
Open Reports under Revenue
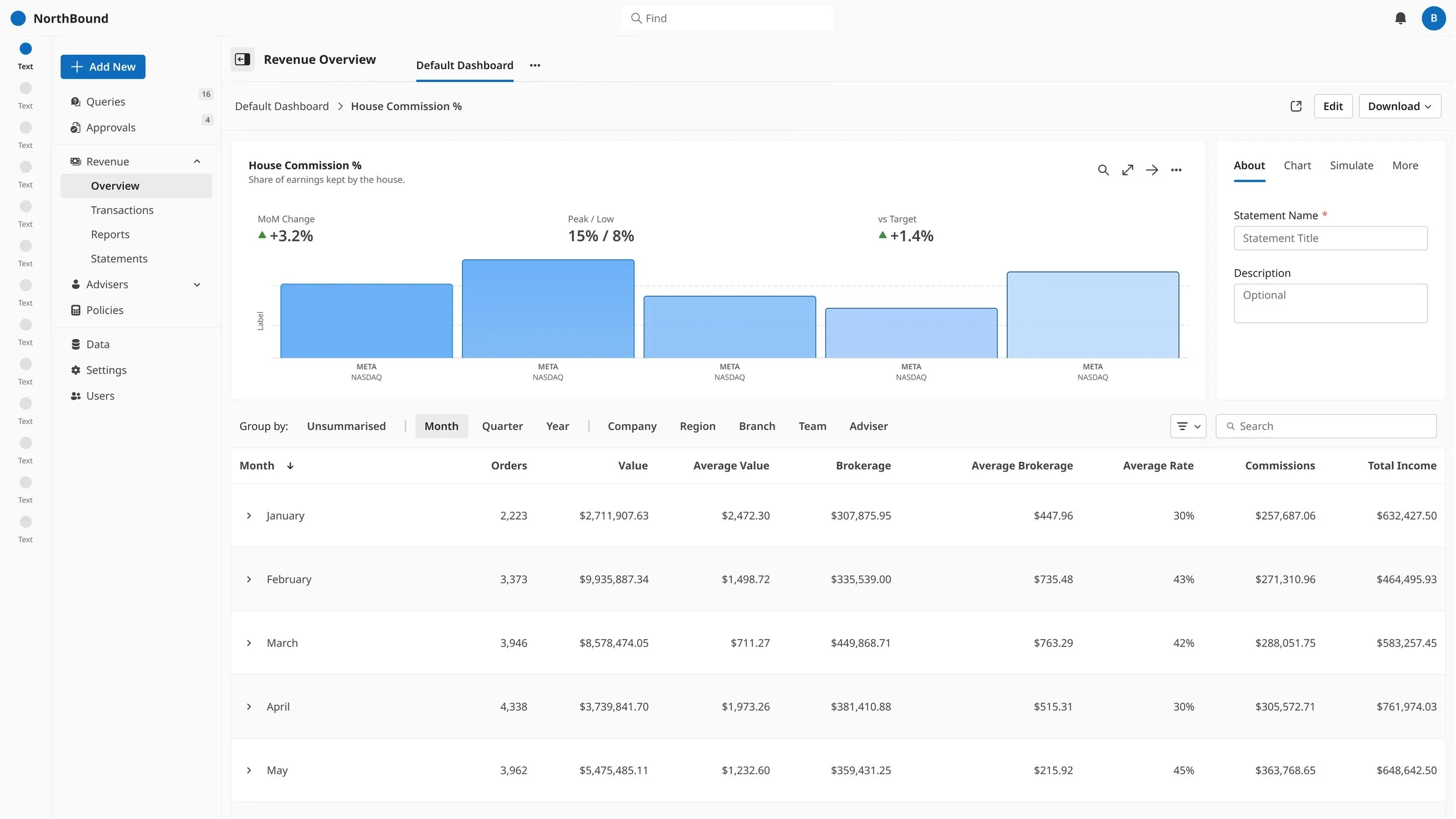[110, 235]
